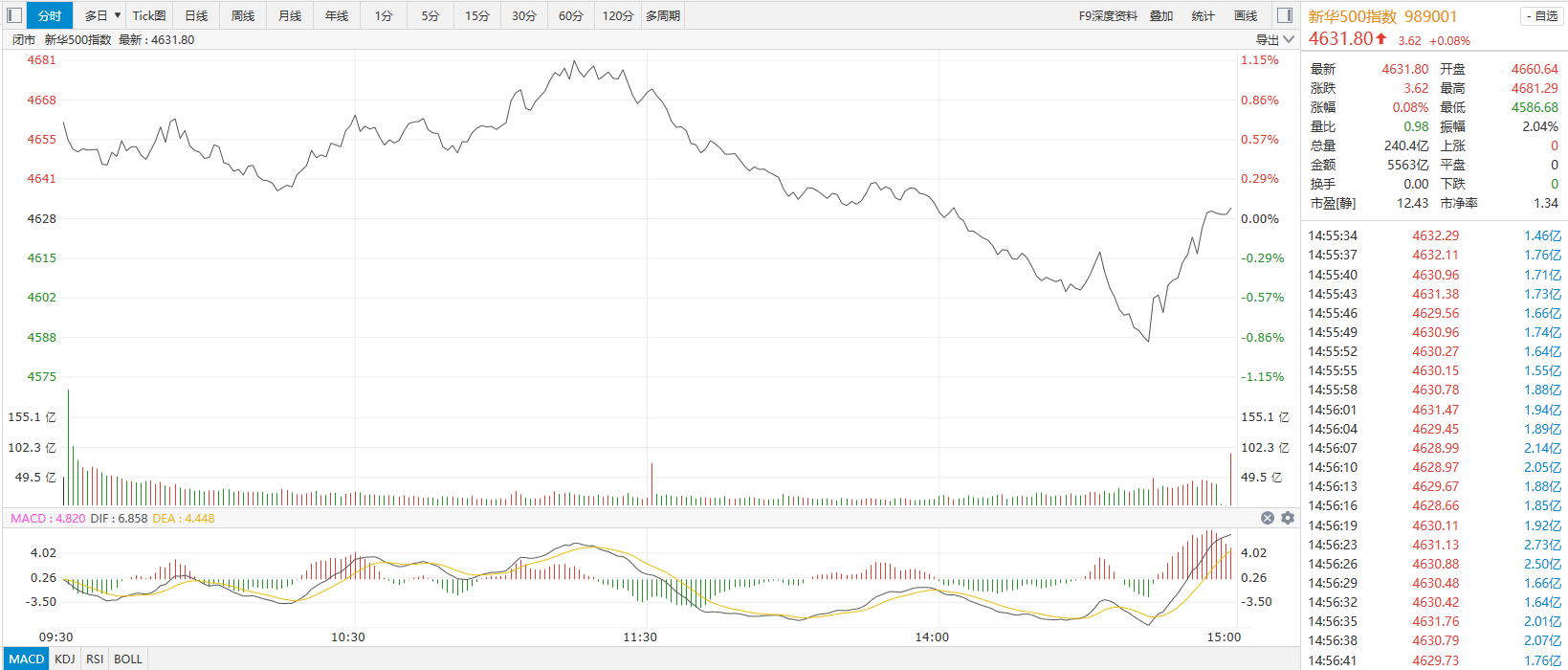Click the DEA : 4.448 readout
The image size is (1568, 670).
(184, 519)
